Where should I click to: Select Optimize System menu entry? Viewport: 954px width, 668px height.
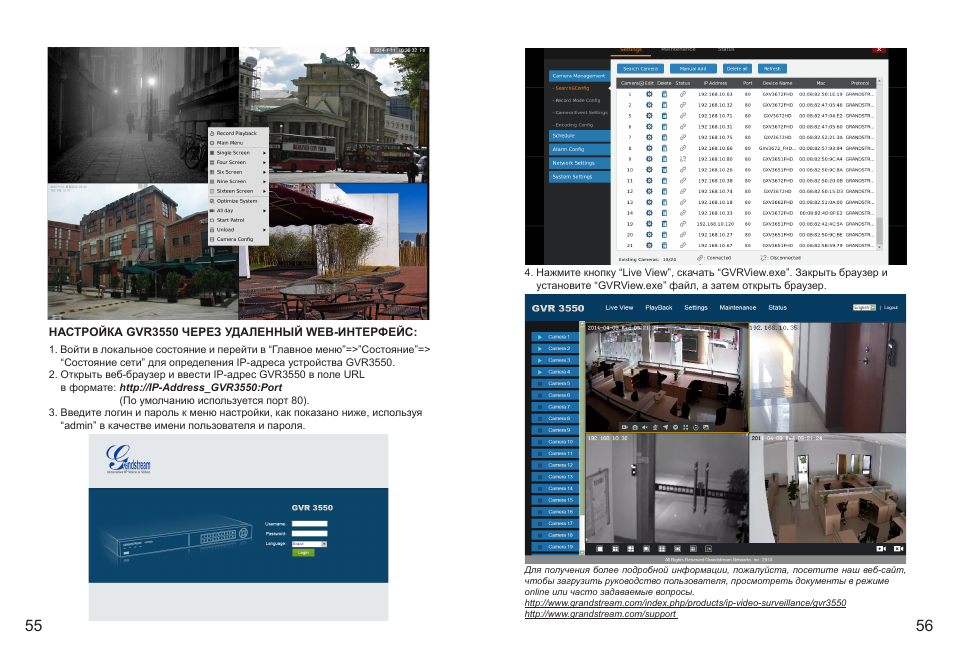[x=237, y=201]
